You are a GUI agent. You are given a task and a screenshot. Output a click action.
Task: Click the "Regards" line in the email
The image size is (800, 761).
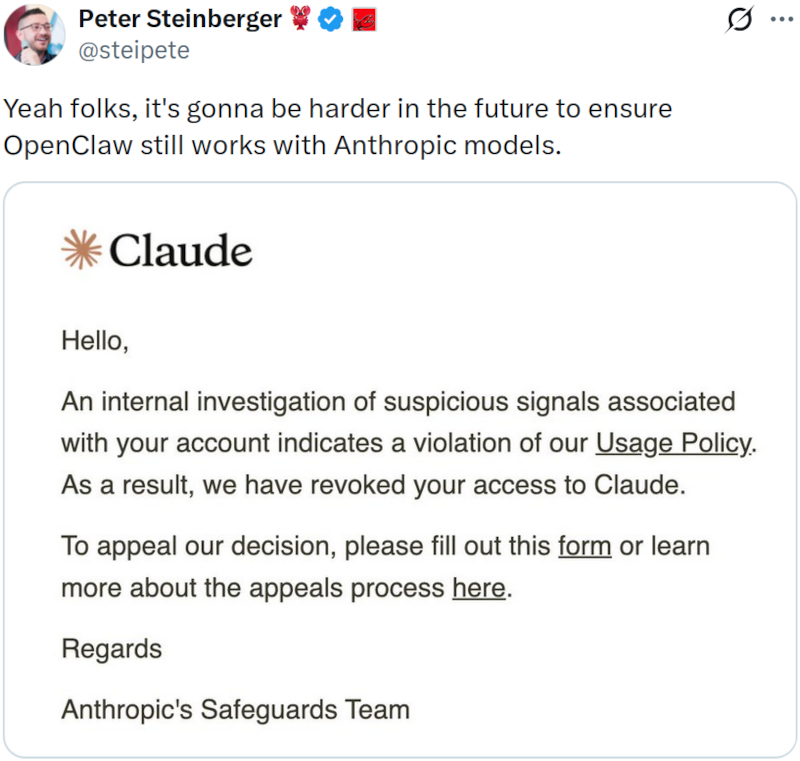[111, 649]
